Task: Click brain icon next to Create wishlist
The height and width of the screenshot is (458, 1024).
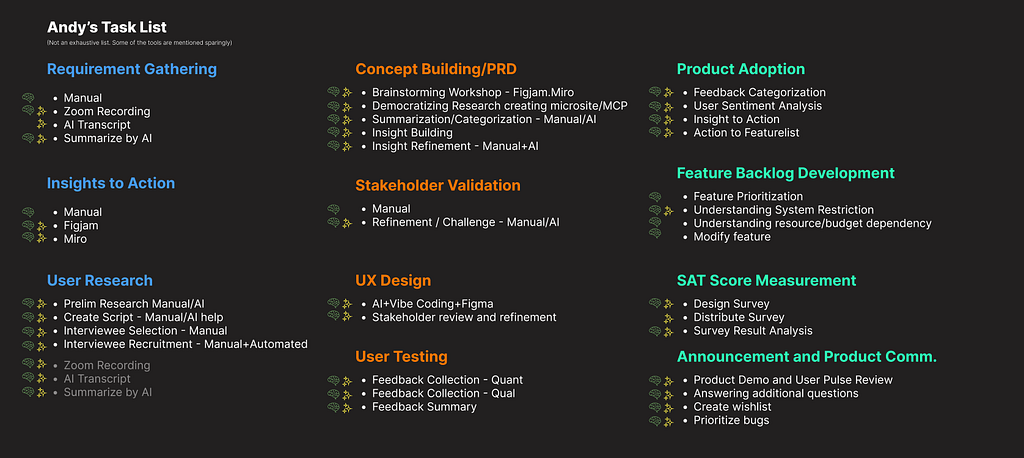Action: coord(655,407)
